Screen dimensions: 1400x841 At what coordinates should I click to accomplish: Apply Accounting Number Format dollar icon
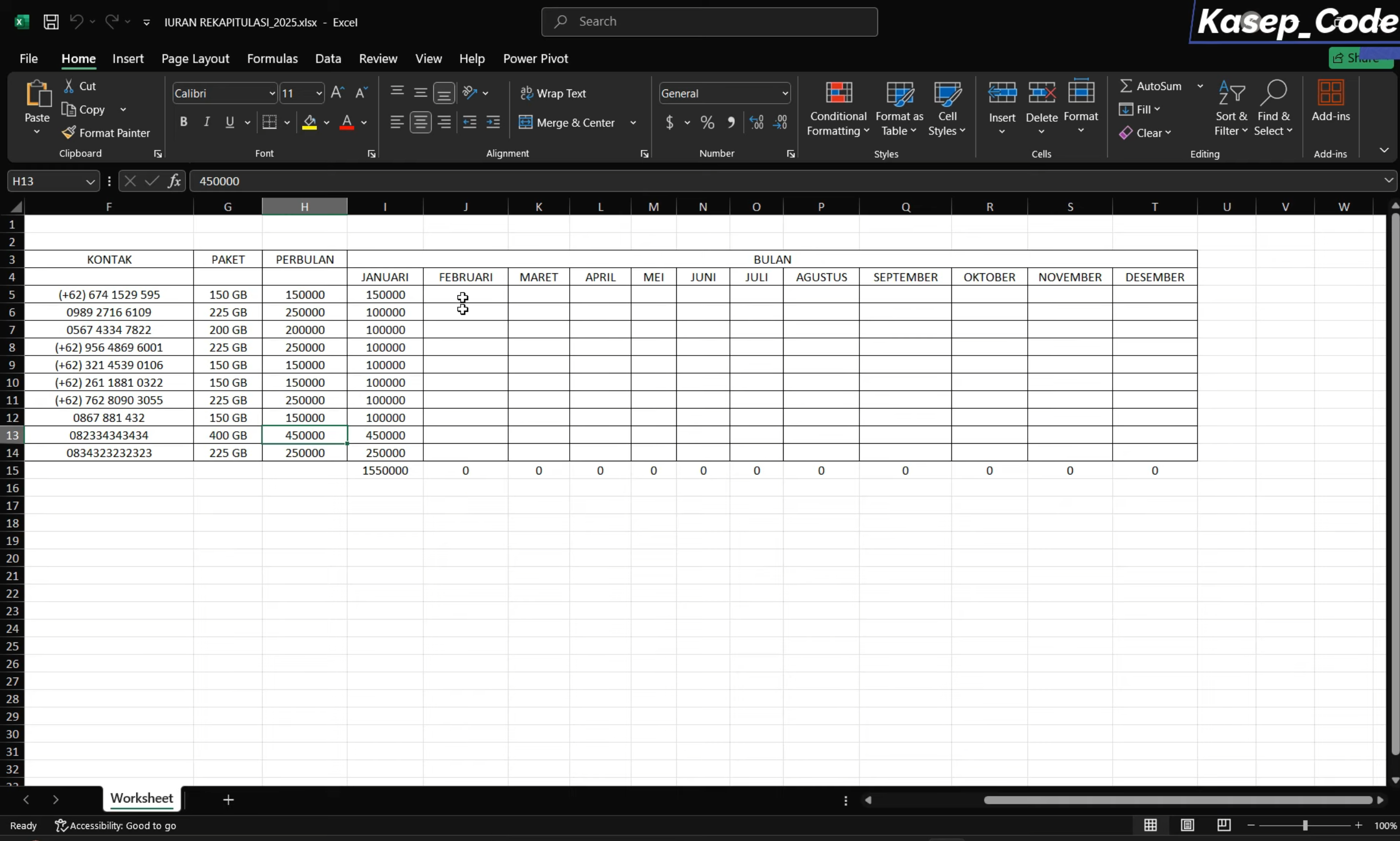[x=670, y=122]
